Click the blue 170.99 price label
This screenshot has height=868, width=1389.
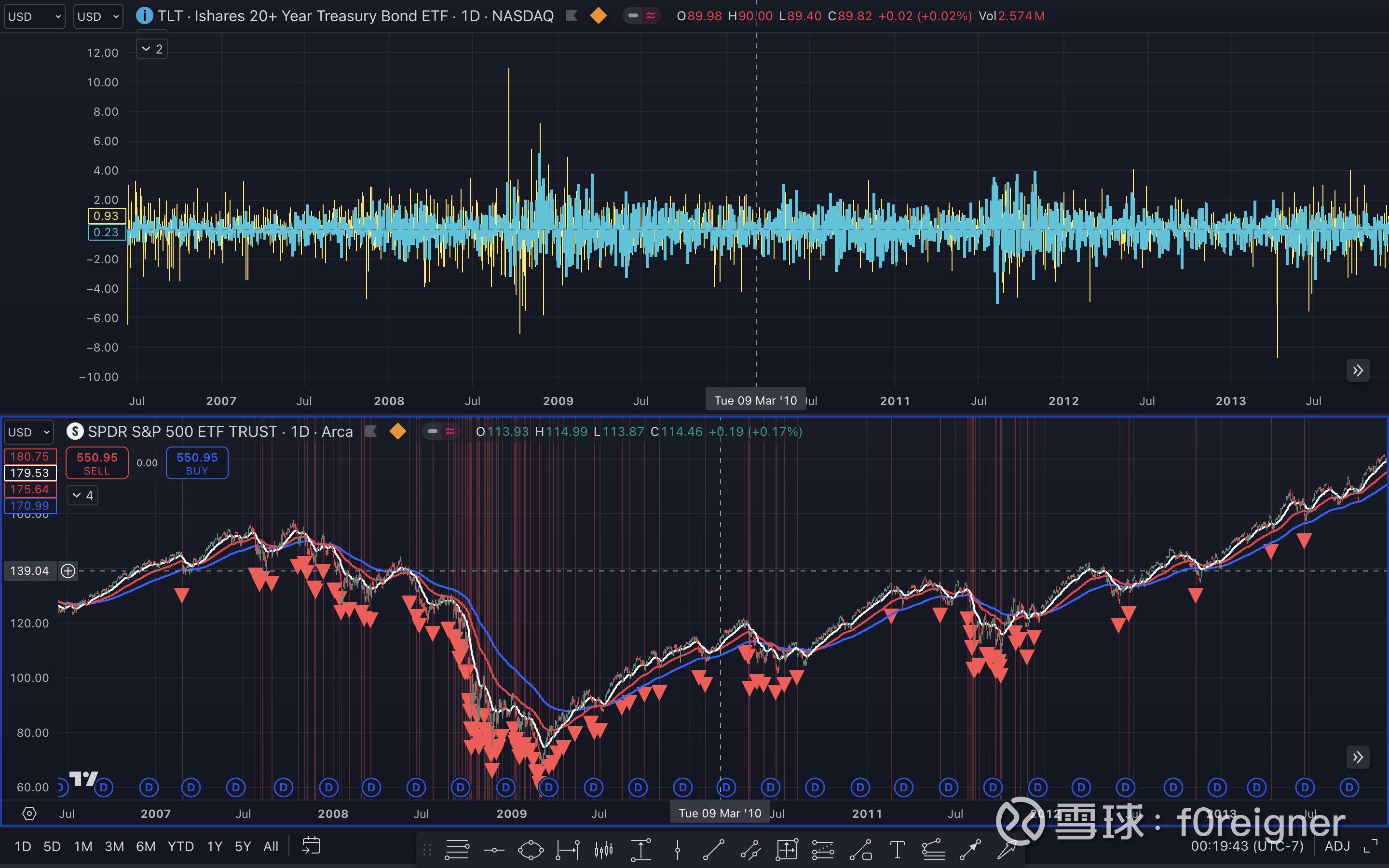30,506
